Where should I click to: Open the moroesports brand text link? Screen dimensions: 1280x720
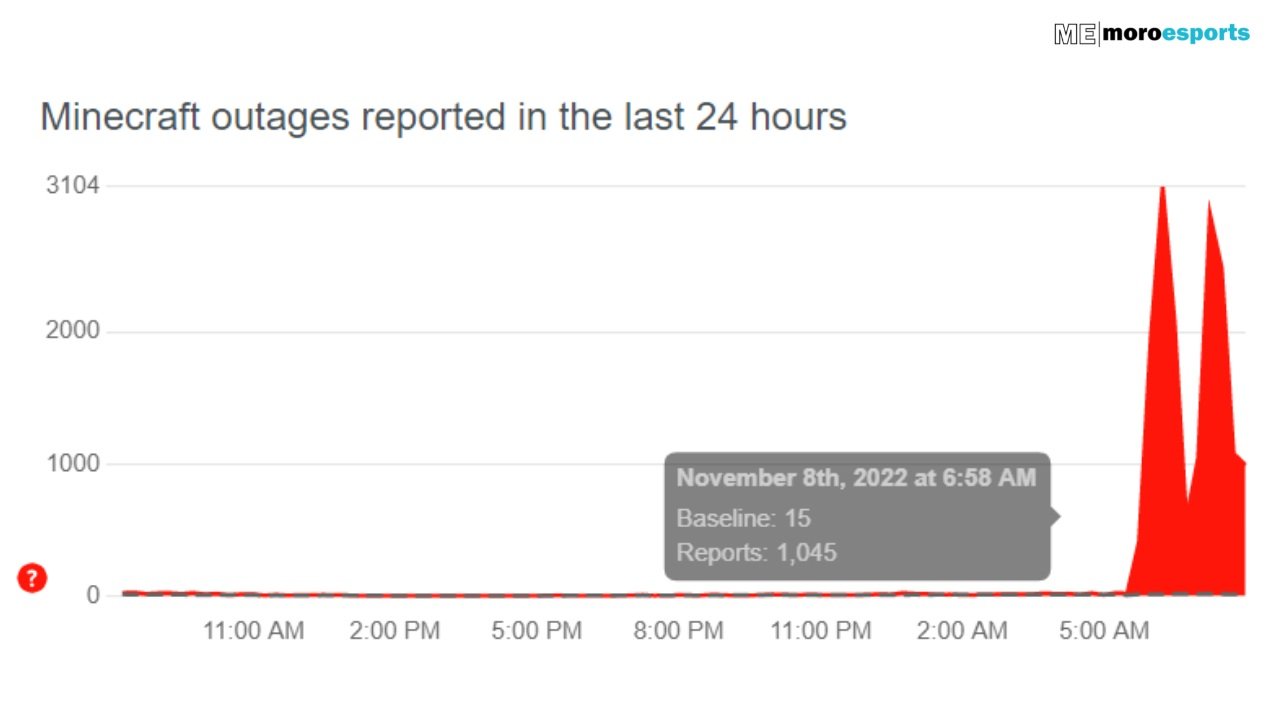[x=1176, y=33]
